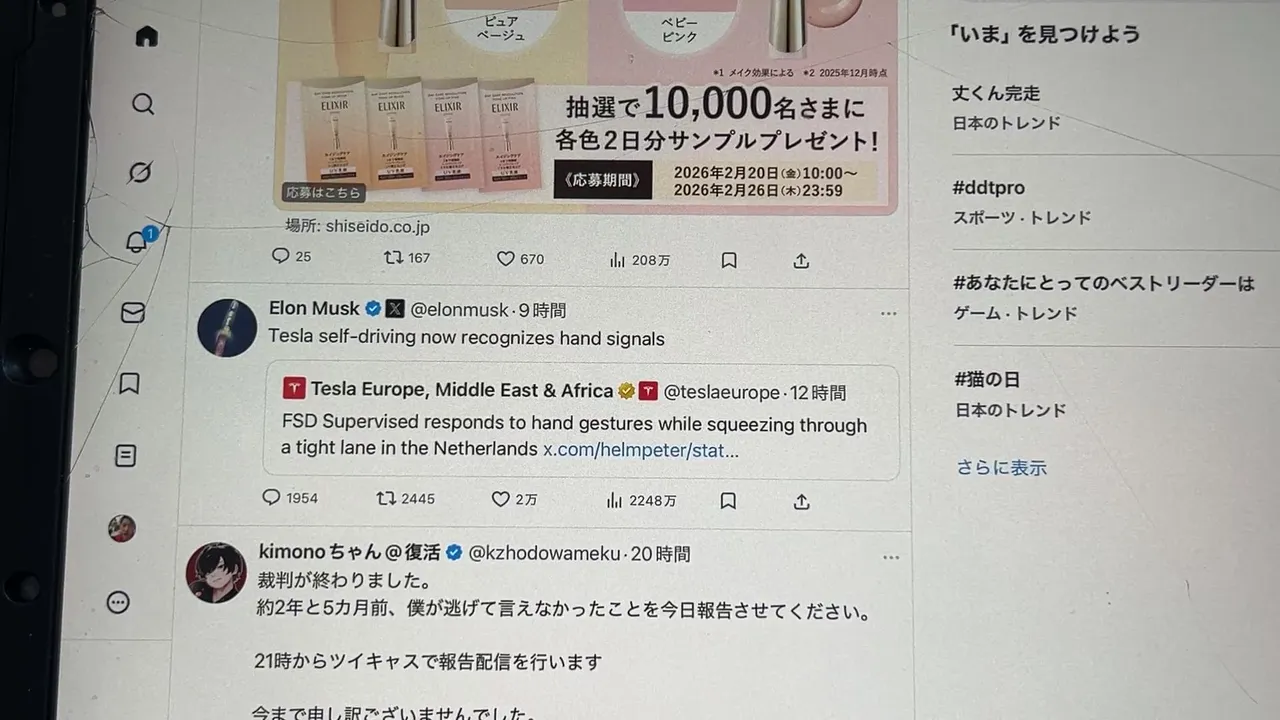Open Notifications bell with badge

[138, 241]
